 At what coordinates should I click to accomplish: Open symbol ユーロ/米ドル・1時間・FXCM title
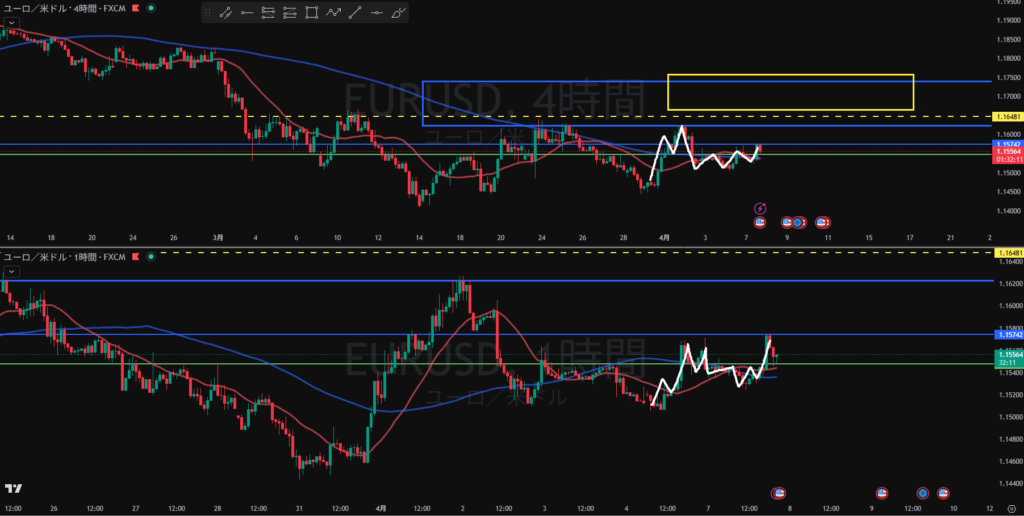click(64, 257)
